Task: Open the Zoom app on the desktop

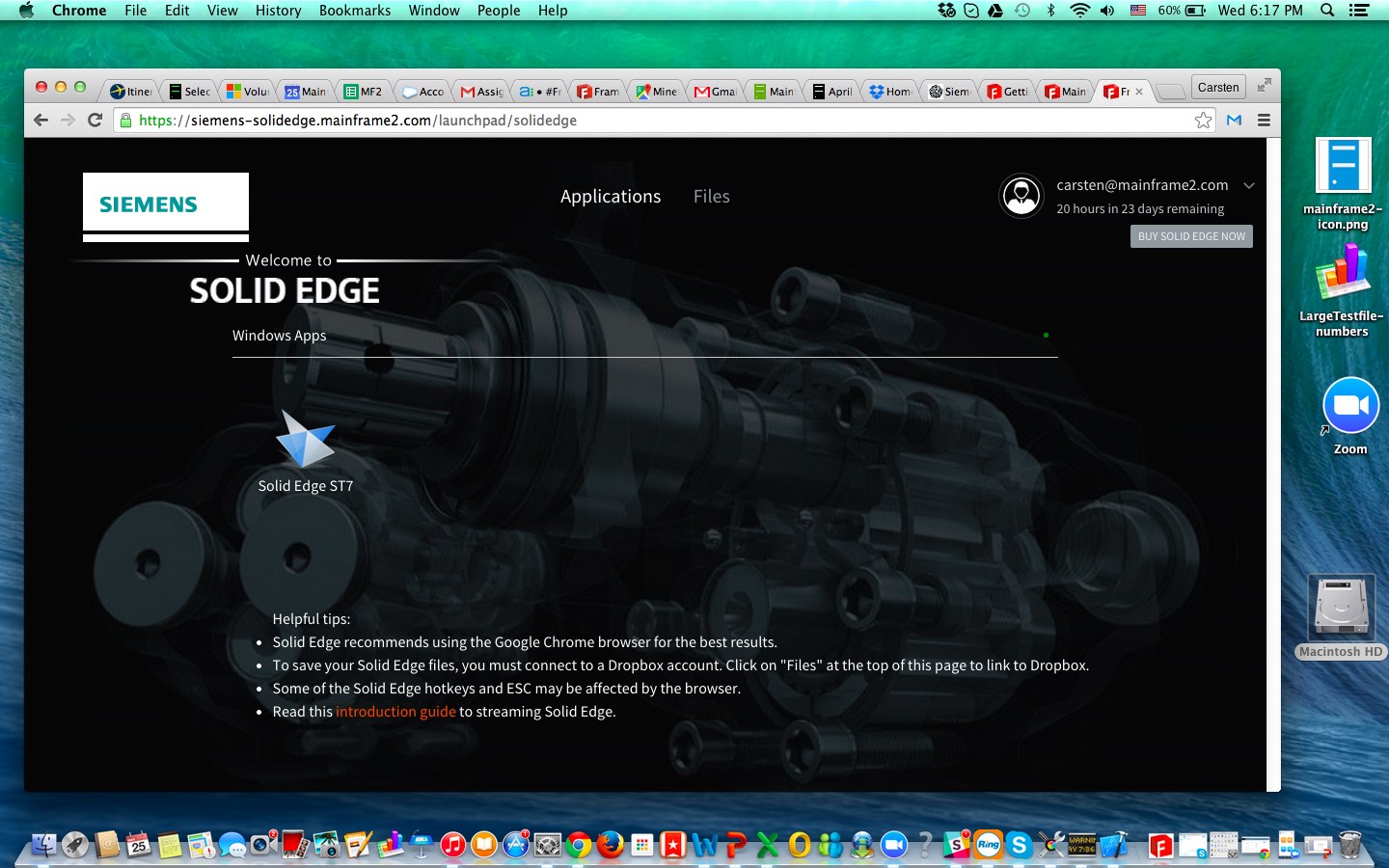Action: pos(1349,405)
